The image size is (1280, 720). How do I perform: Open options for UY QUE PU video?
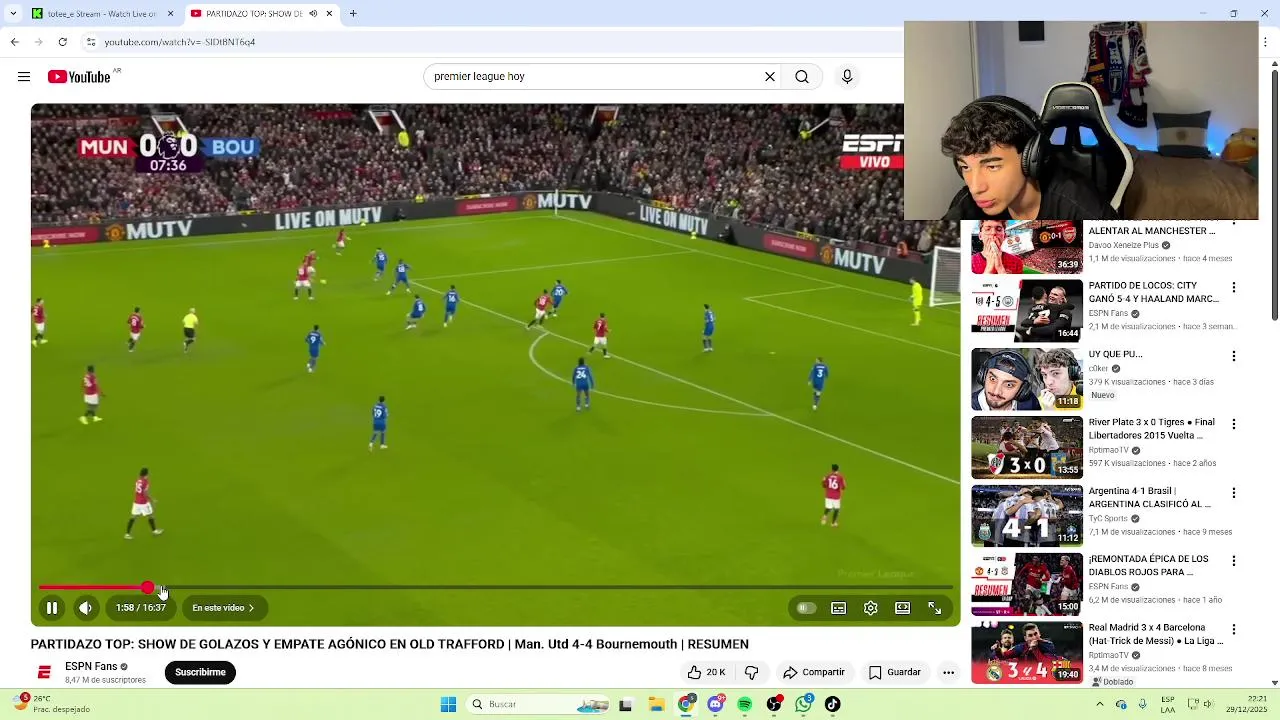coord(1233,355)
